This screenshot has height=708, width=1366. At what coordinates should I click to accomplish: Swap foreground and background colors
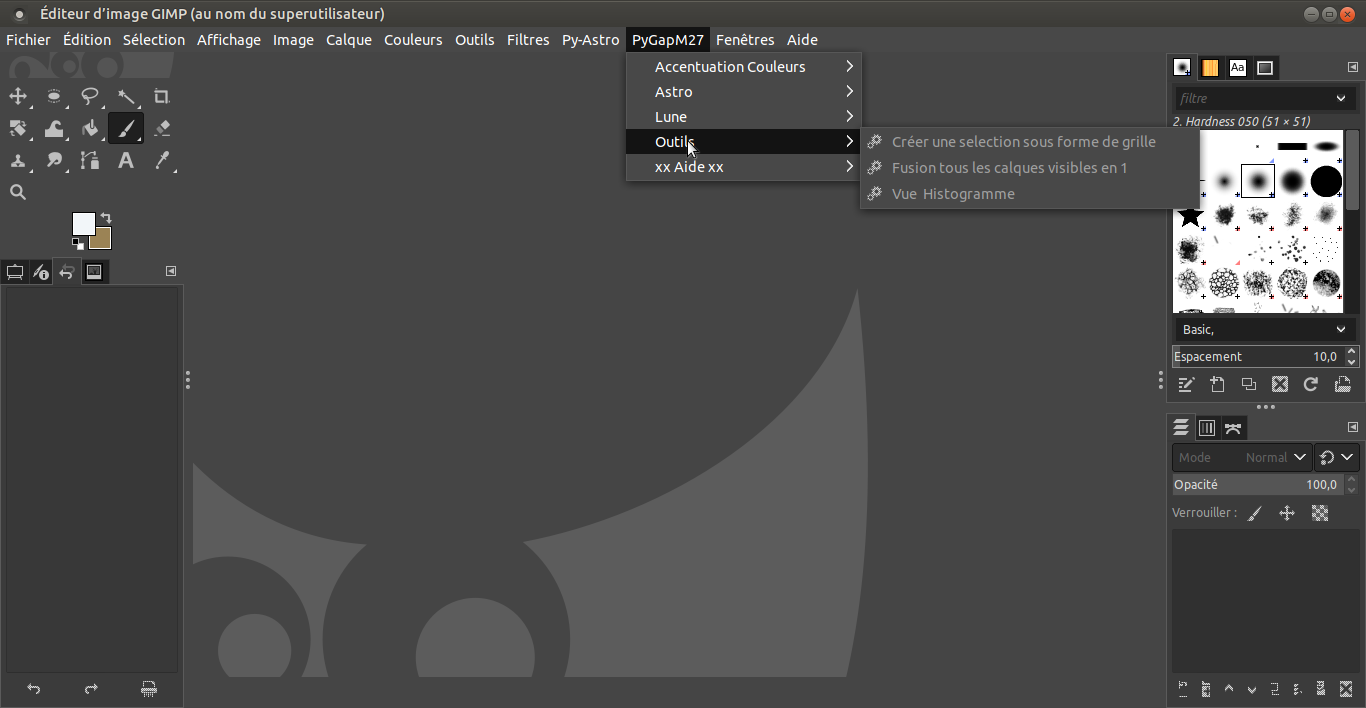[x=105, y=218]
